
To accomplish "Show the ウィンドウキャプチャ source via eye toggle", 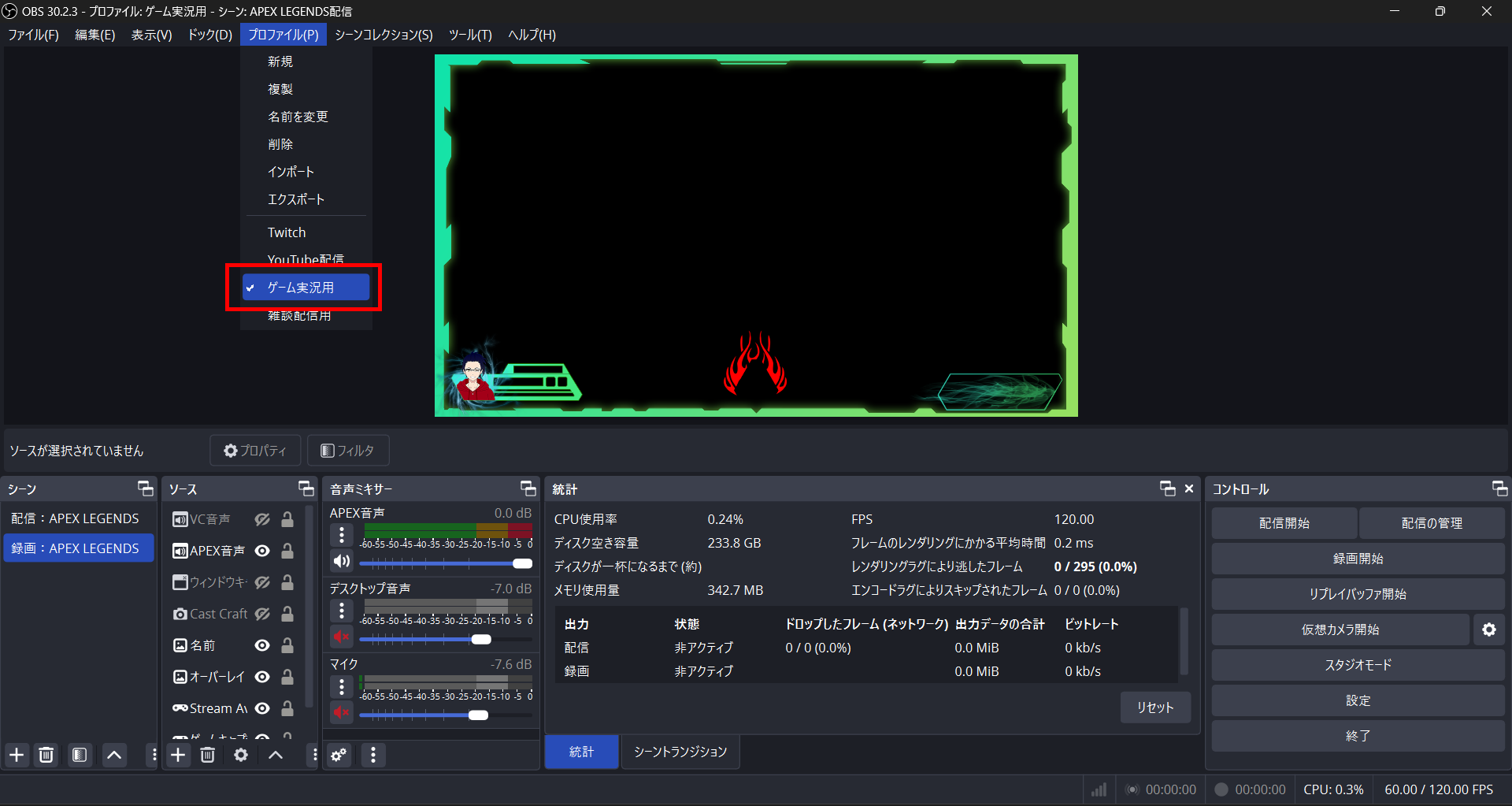I will click(262, 582).
